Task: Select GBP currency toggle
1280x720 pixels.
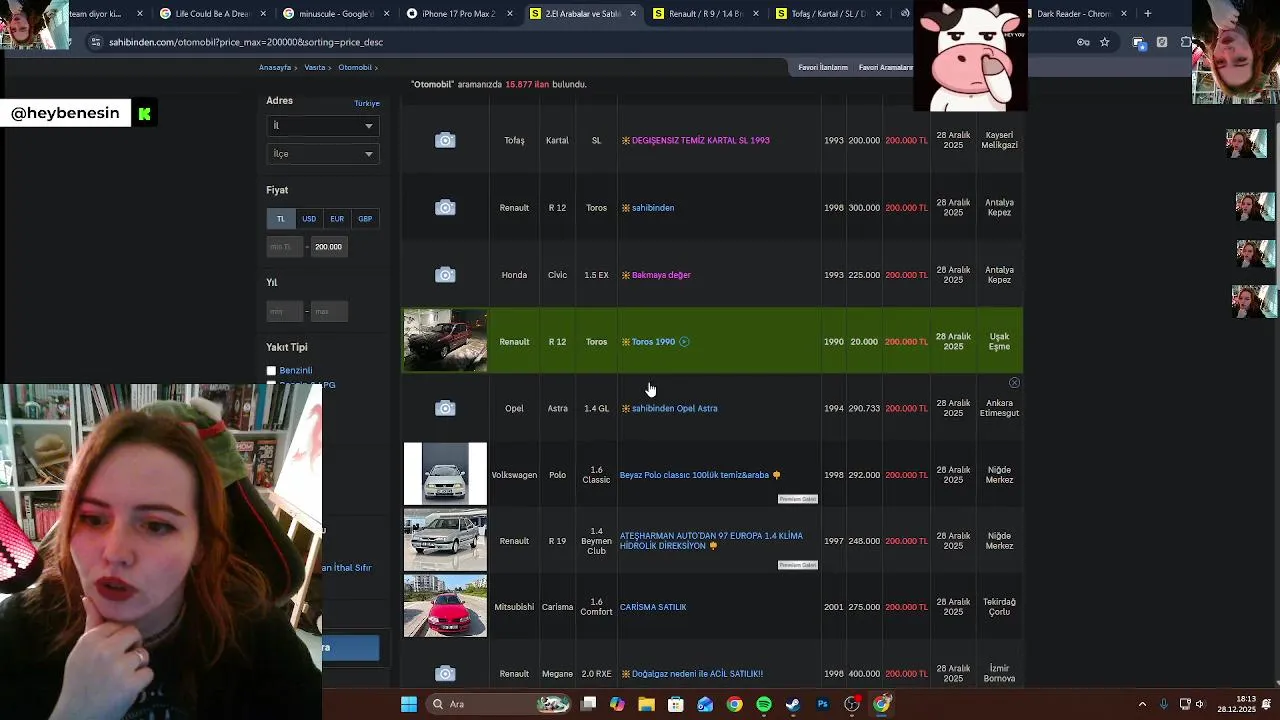Action: 365,219
